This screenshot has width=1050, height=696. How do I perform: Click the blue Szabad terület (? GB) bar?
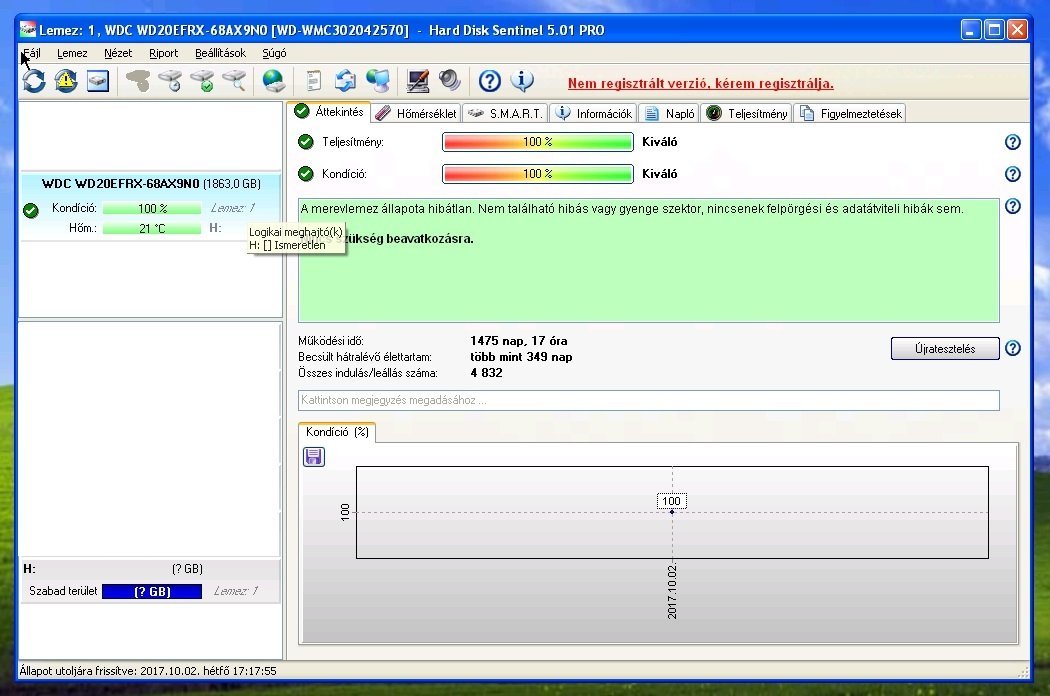[x=152, y=591]
